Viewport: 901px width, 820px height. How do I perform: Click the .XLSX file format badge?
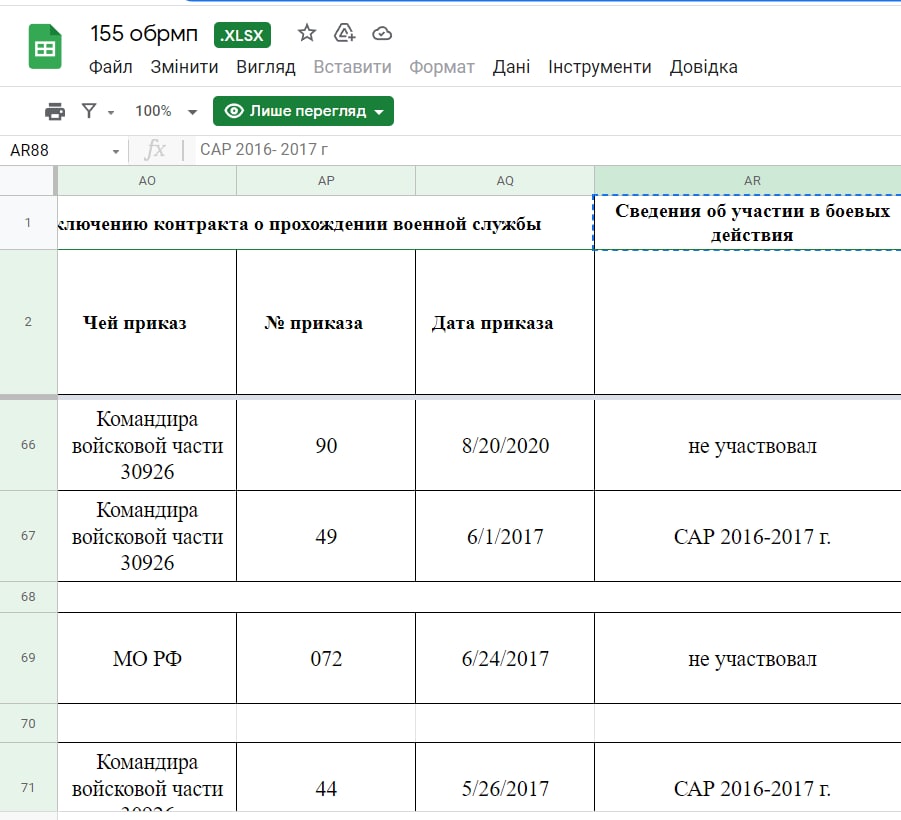coord(242,35)
